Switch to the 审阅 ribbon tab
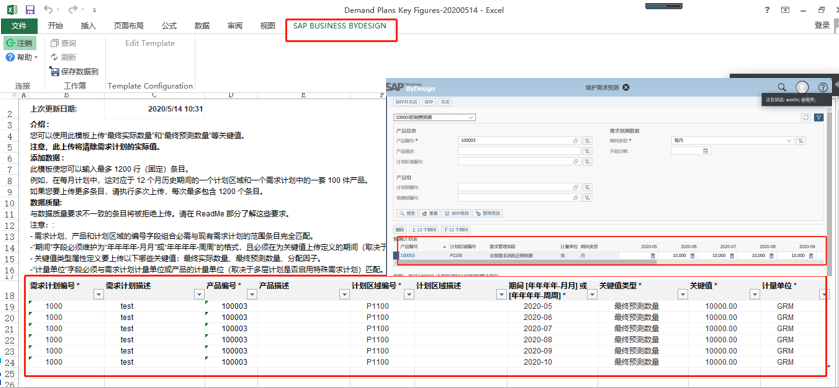The image size is (839, 388). [x=234, y=26]
